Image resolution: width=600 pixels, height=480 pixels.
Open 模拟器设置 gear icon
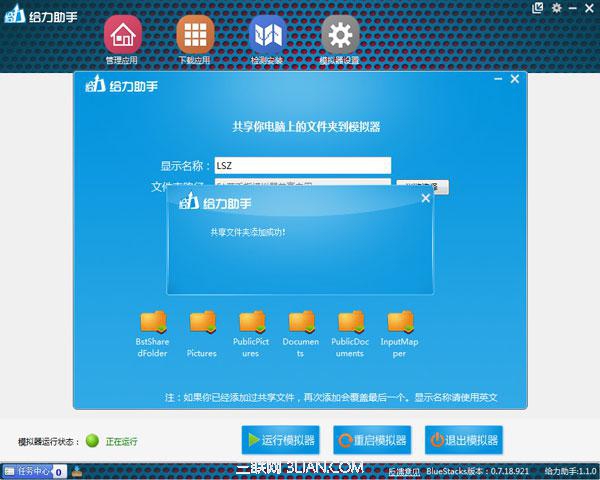pos(340,34)
